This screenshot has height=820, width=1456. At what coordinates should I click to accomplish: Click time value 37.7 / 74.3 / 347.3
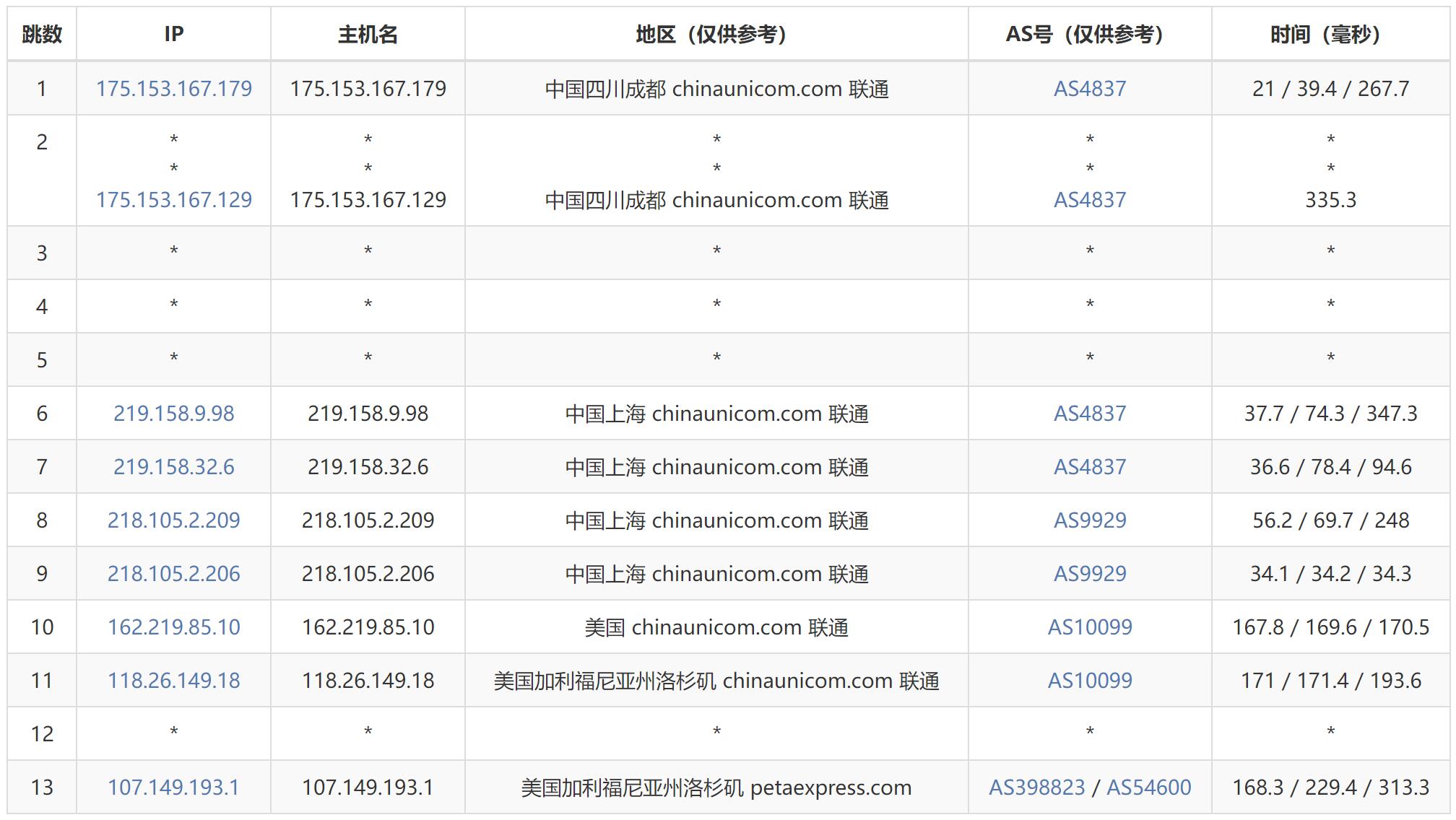click(1331, 414)
